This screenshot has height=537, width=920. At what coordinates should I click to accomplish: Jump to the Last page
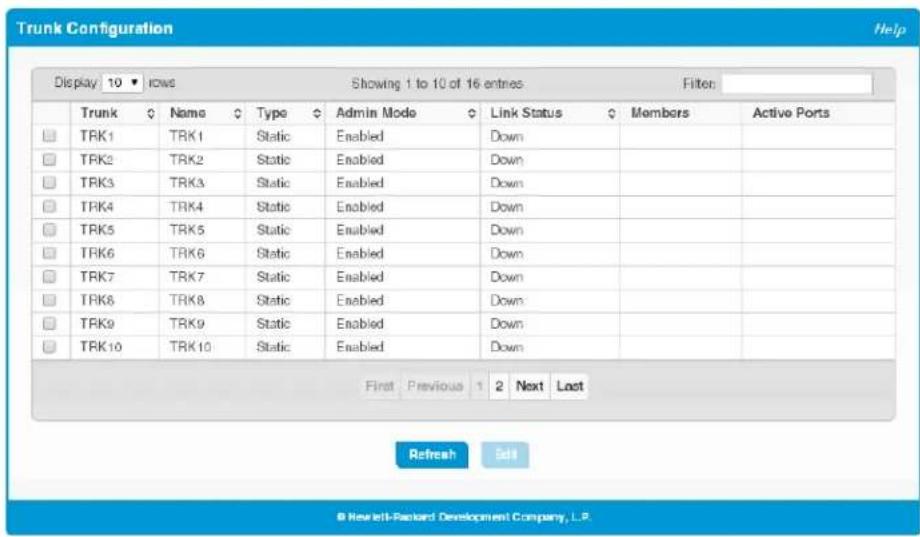[x=570, y=386]
